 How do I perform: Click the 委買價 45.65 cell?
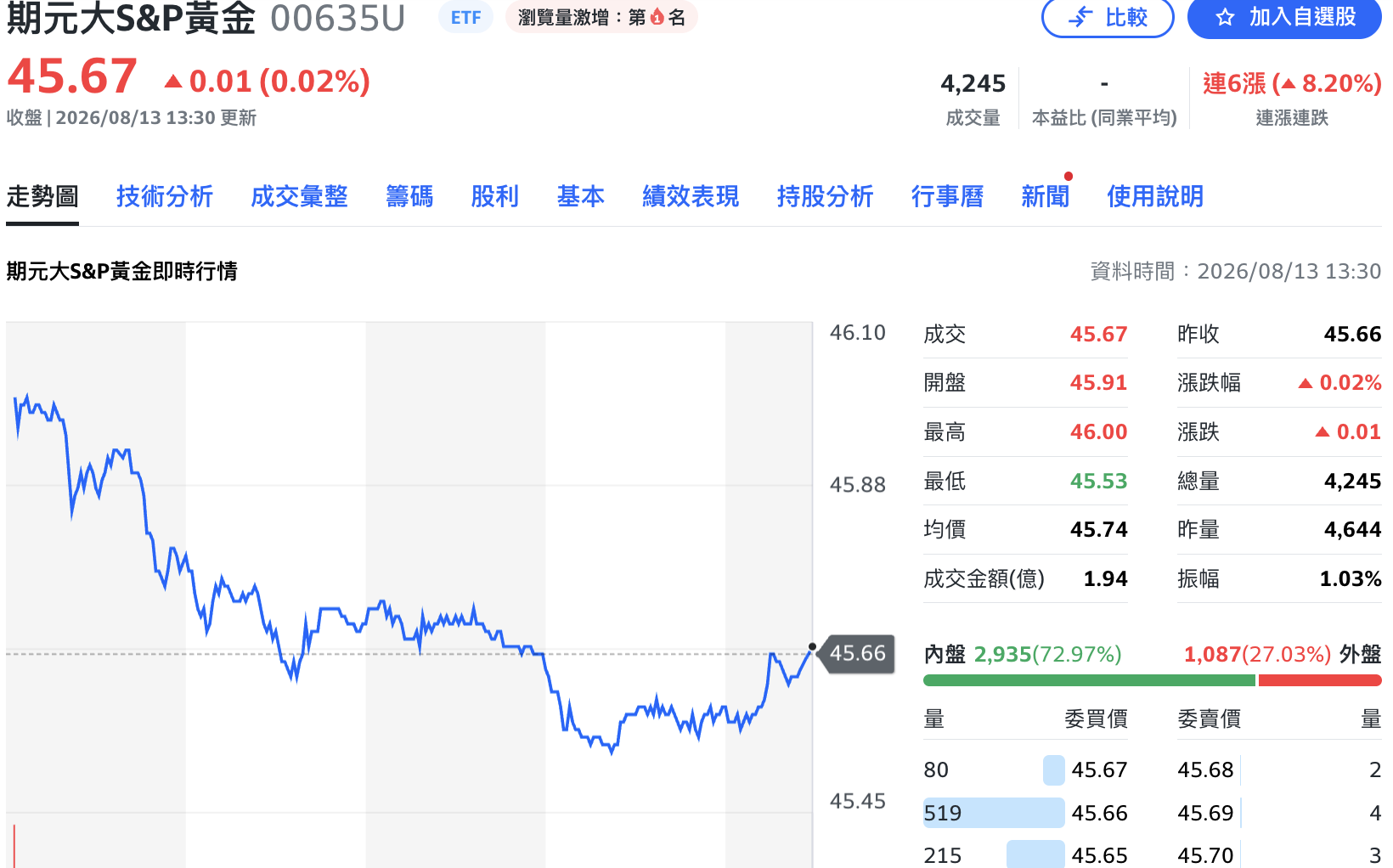click(x=1099, y=856)
